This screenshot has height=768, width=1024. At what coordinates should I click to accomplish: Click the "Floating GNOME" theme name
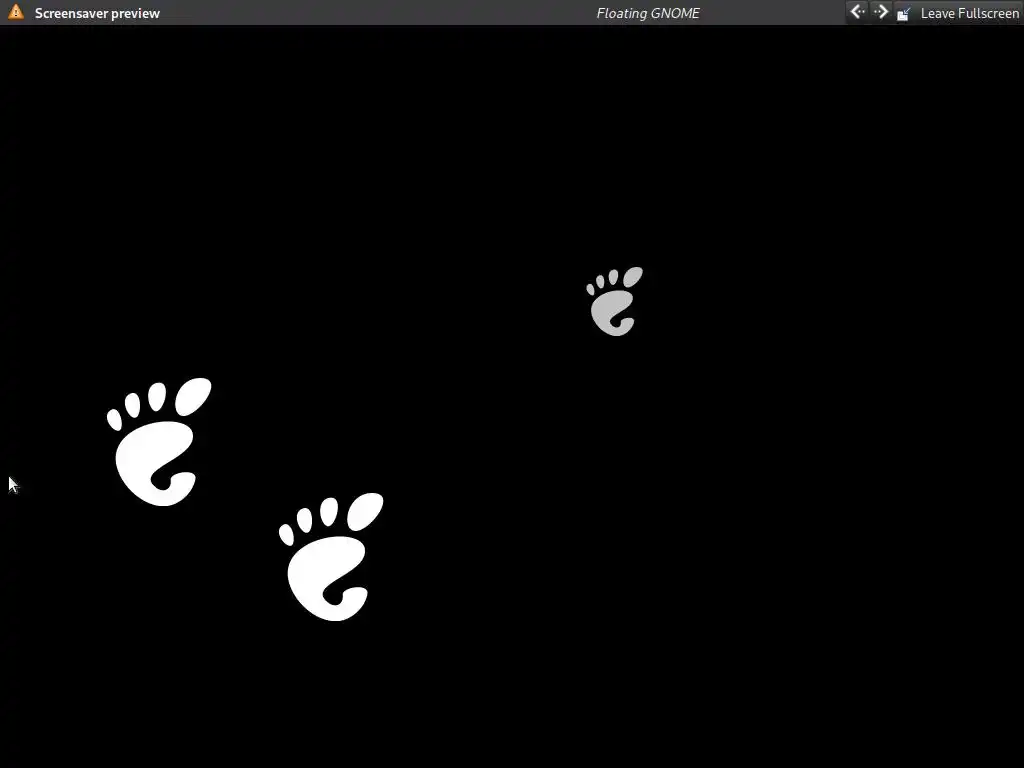648,13
